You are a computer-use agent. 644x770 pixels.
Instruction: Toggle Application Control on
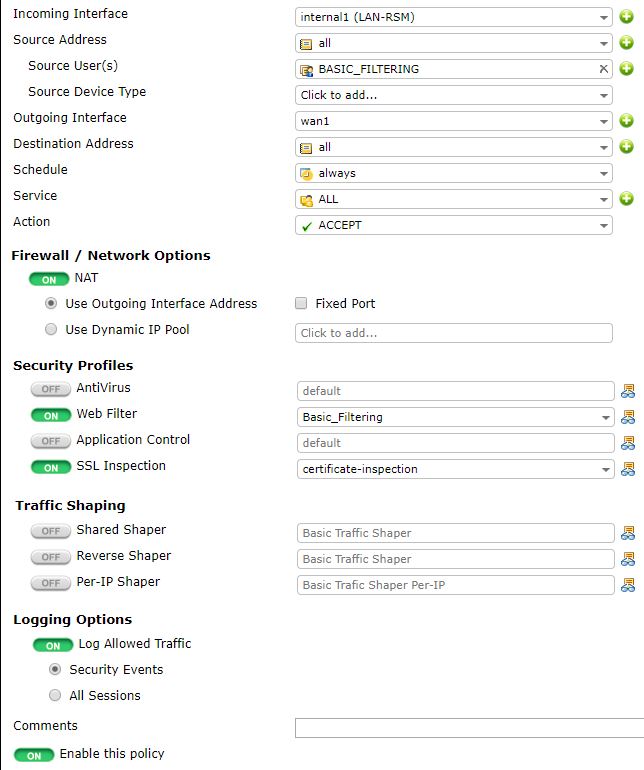click(x=50, y=441)
